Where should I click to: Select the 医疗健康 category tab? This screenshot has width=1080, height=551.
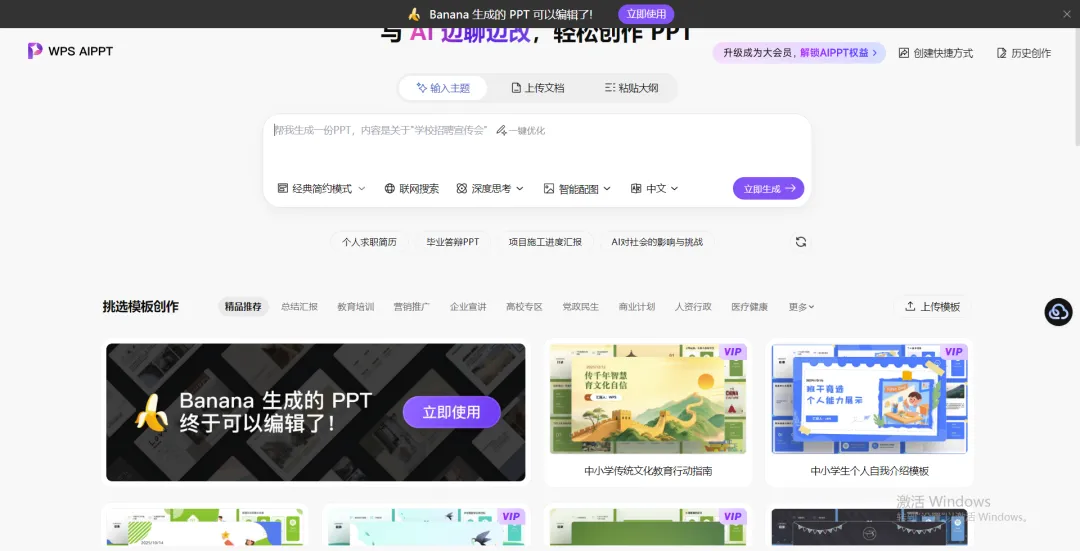click(x=749, y=306)
